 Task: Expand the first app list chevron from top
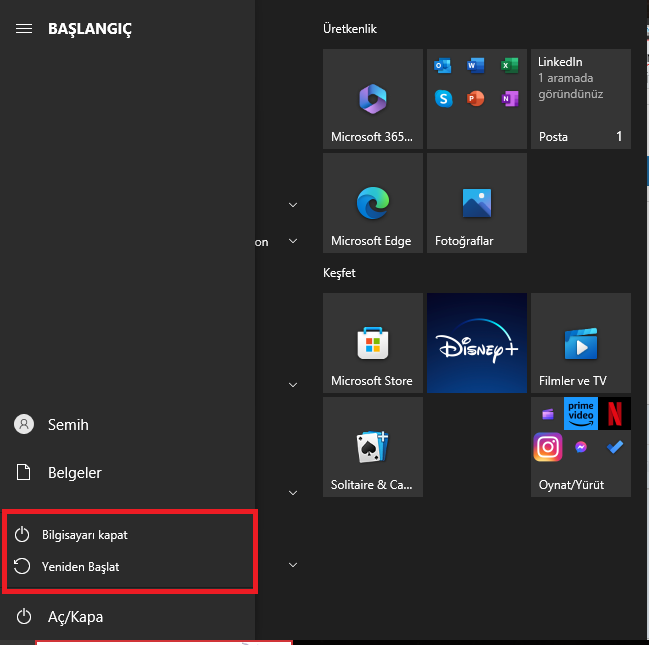[293, 205]
